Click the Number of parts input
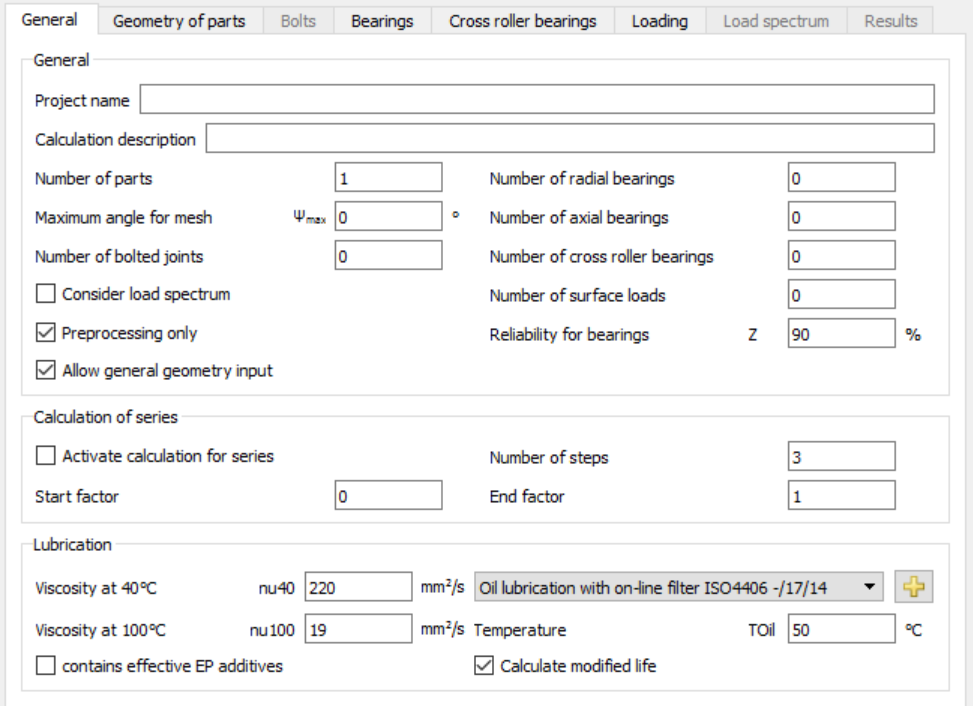The height and width of the screenshot is (706, 973). pyautogui.click(x=388, y=178)
